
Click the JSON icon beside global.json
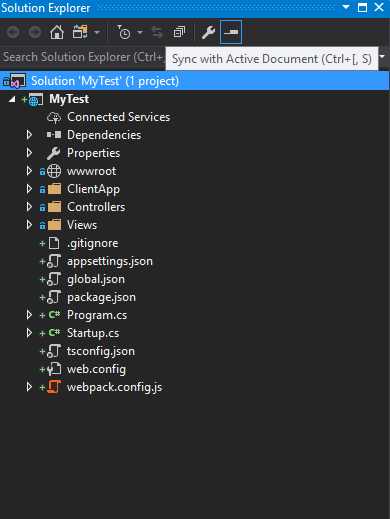pyautogui.click(x=54, y=279)
